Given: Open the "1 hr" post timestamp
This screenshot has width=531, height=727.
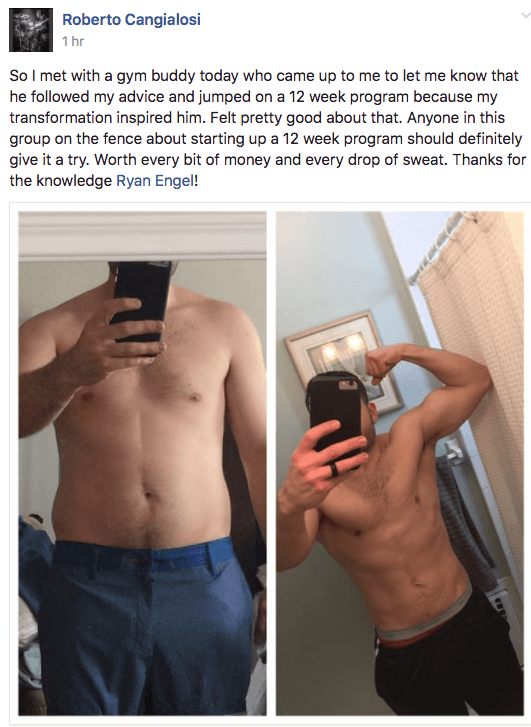Looking at the screenshot, I should pos(73,41).
